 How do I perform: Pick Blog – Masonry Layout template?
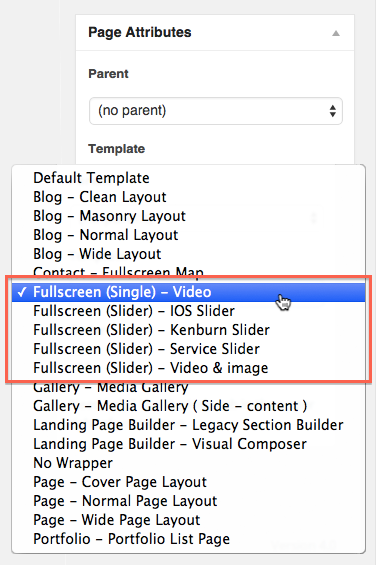click(189, 216)
